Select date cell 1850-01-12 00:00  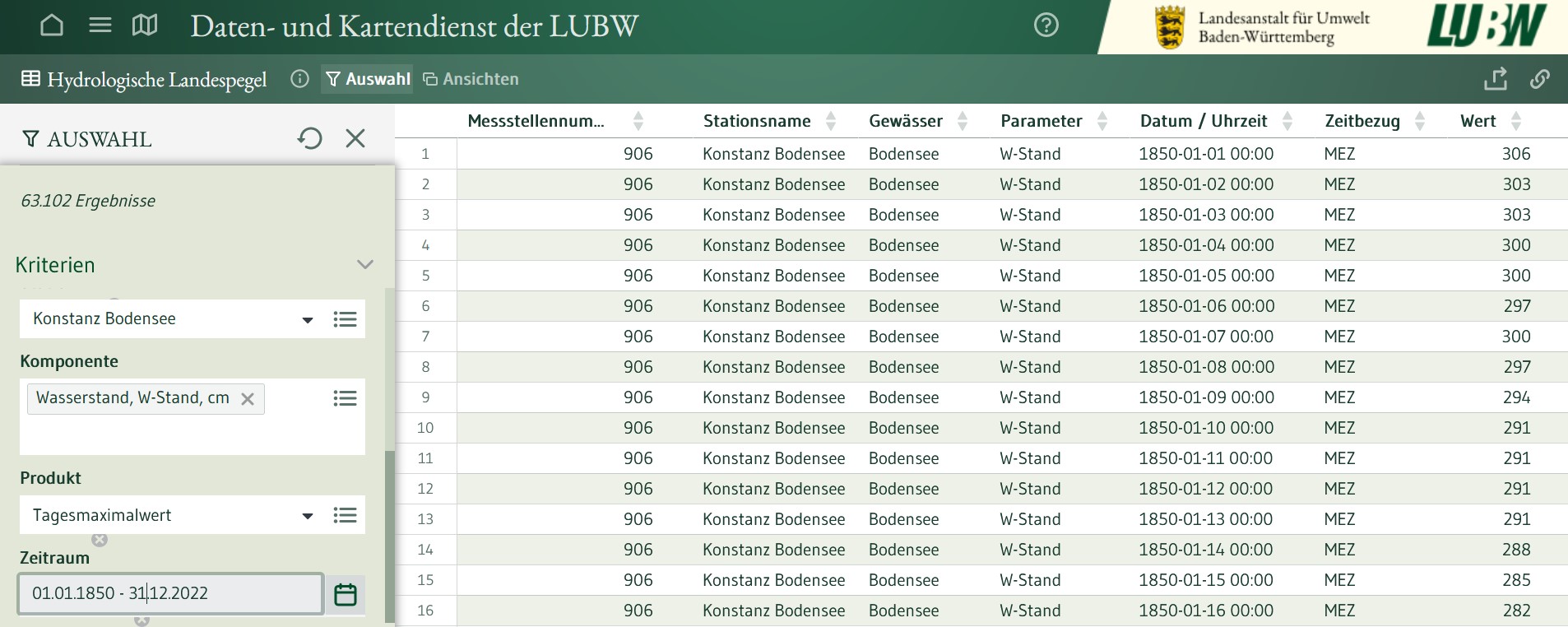pos(1206,489)
